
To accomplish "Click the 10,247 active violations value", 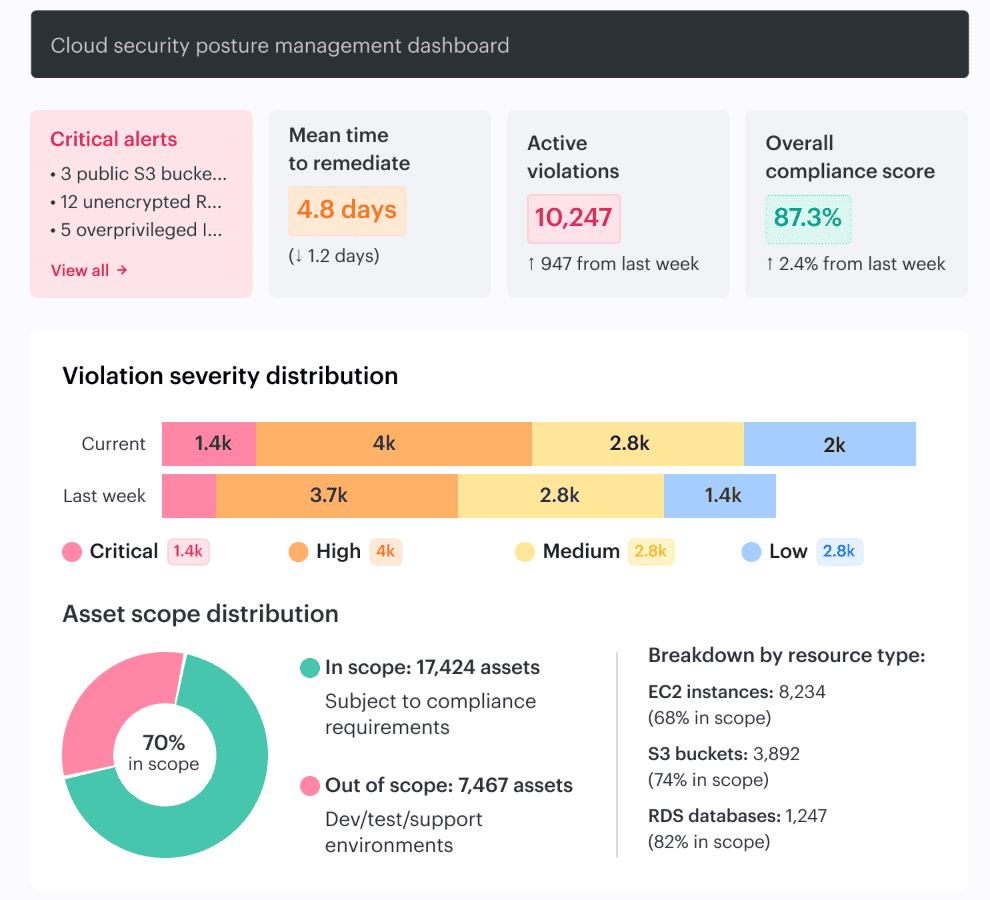I will point(573,218).
